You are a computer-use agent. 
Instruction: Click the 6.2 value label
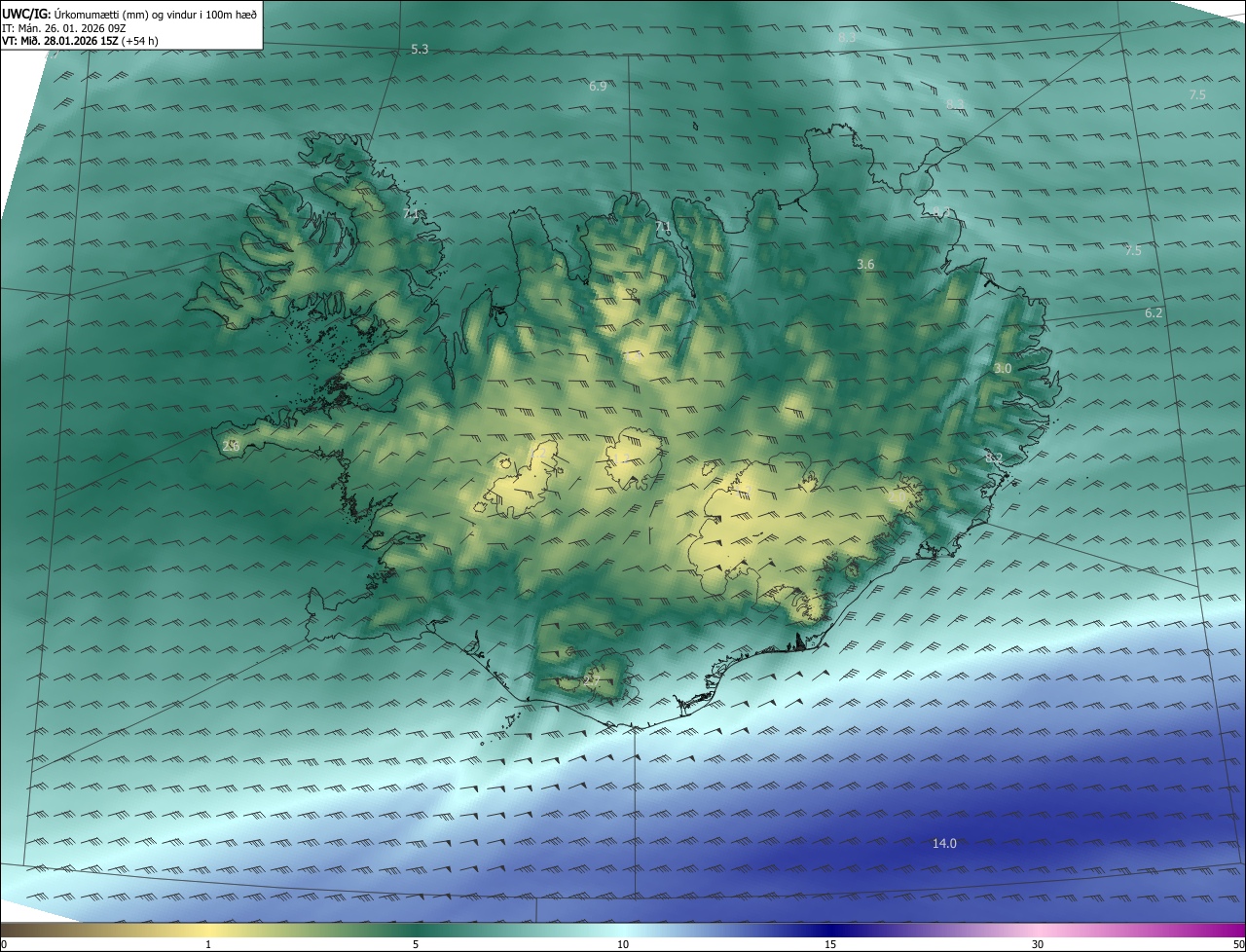pyautogui.click(x=1154, y=313)
